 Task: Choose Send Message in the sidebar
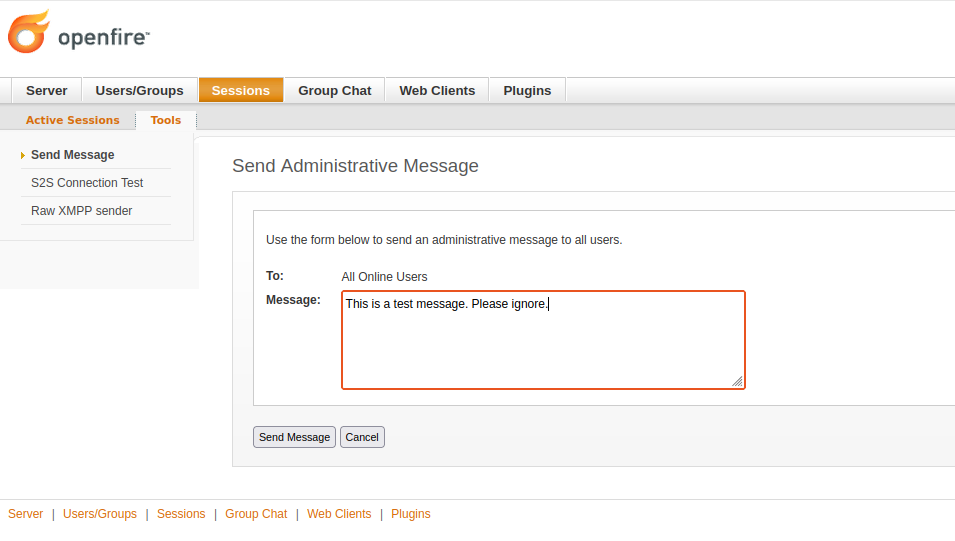pos(73,155)
